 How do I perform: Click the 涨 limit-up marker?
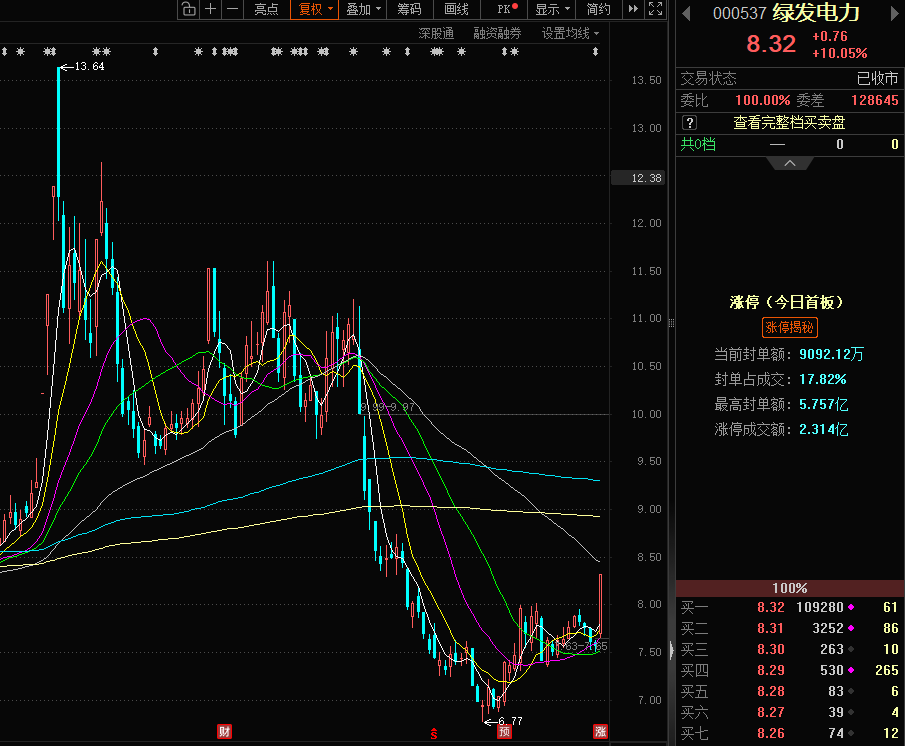(x=600, y=732)
